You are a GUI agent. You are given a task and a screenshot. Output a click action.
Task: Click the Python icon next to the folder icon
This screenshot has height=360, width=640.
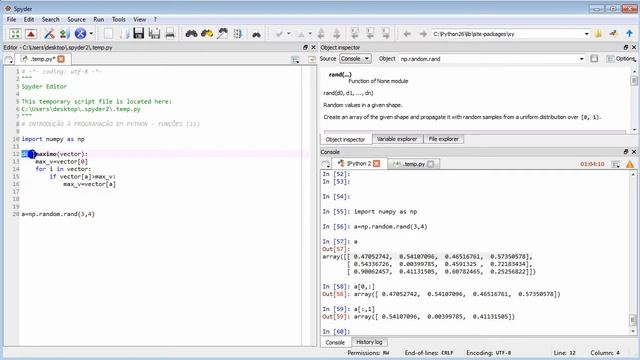[613, 34]
